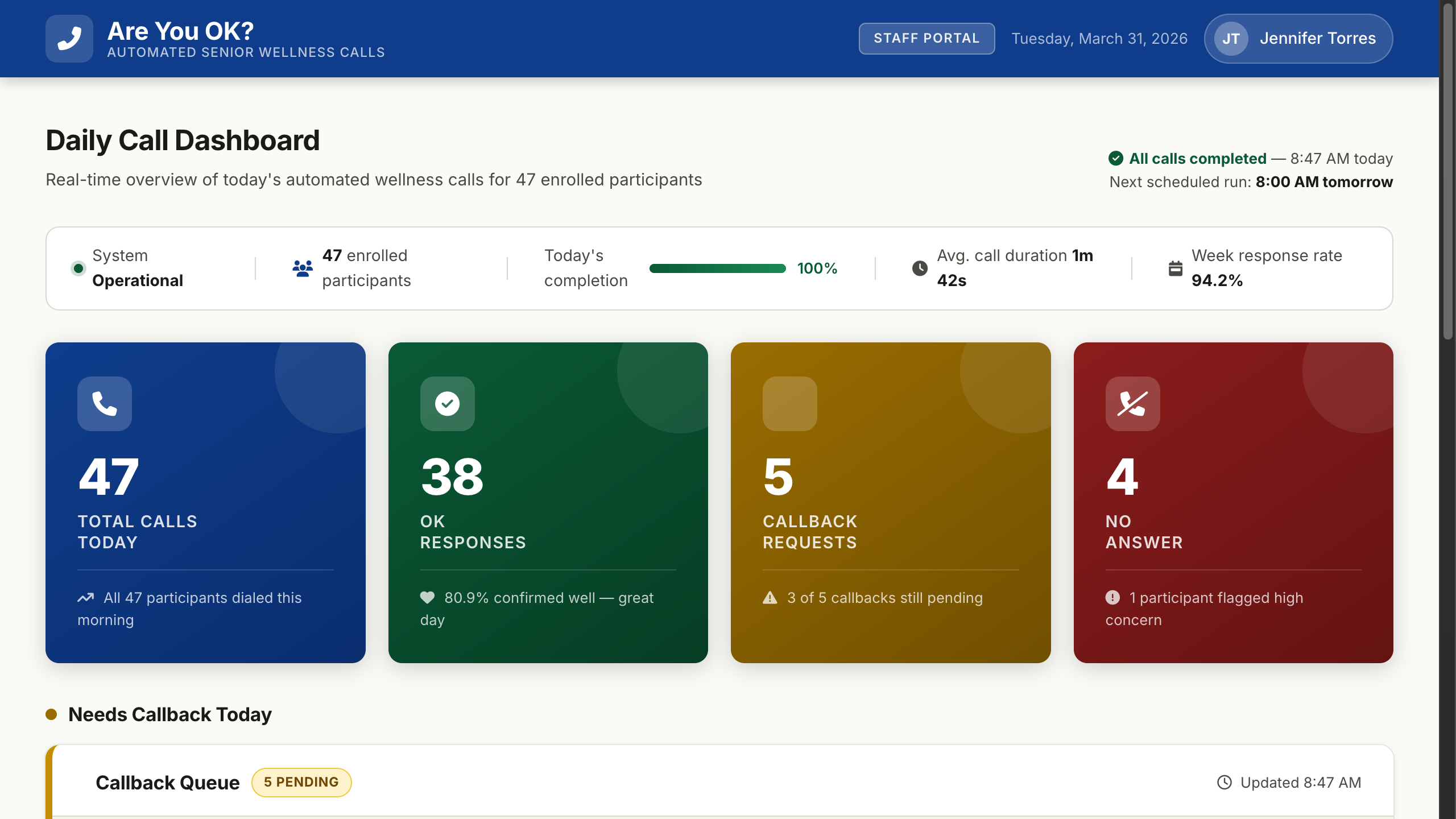Click the trending arrow on Total Calls card
The width and height of the screenshot is (1456, 819).
pos(85,598)
